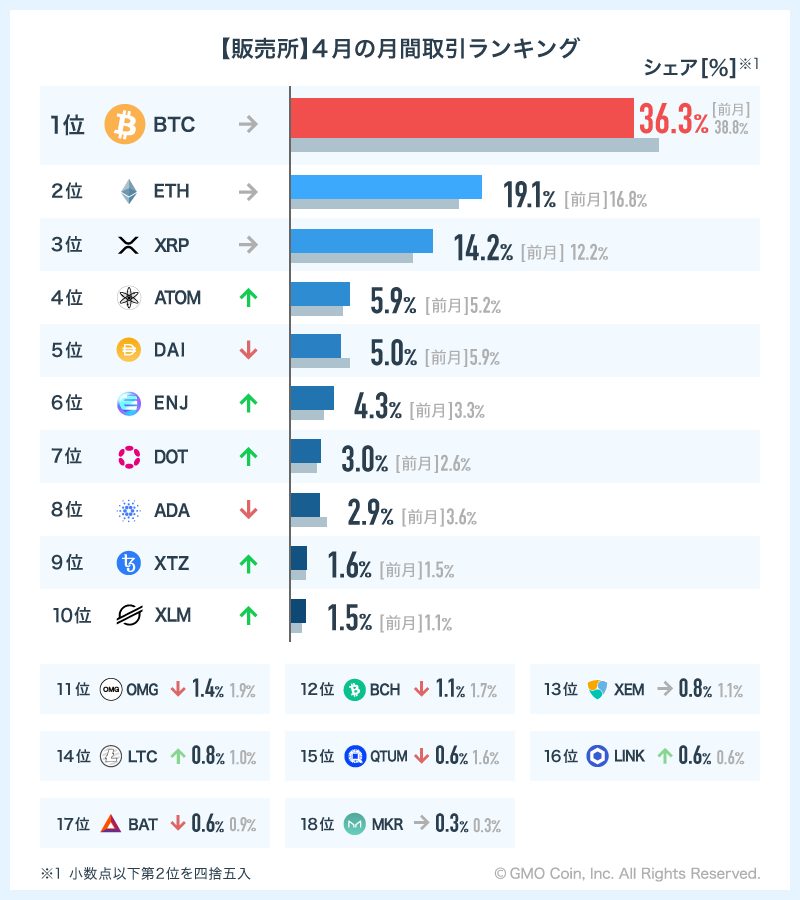Viewport: 800px width, 900px height.
Task: Click the green Bitcoin Cash BCH icon
Action: point(354,689)
